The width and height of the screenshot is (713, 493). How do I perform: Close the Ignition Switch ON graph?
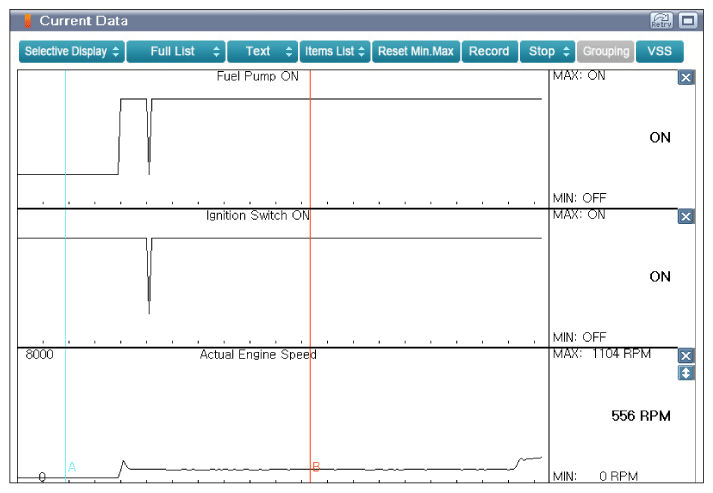(686, 216)
